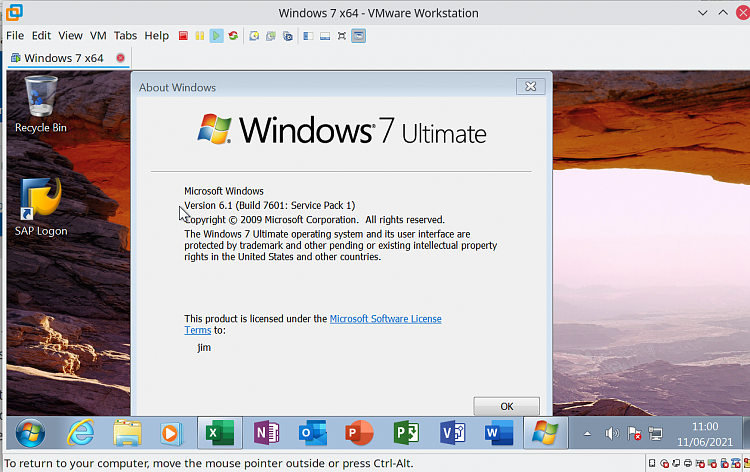Image resolution: width=750 pixels, height=472 pixels.
Task: Toggle the library sidebar icon in toolbar
Action: (x=308, y=36)
